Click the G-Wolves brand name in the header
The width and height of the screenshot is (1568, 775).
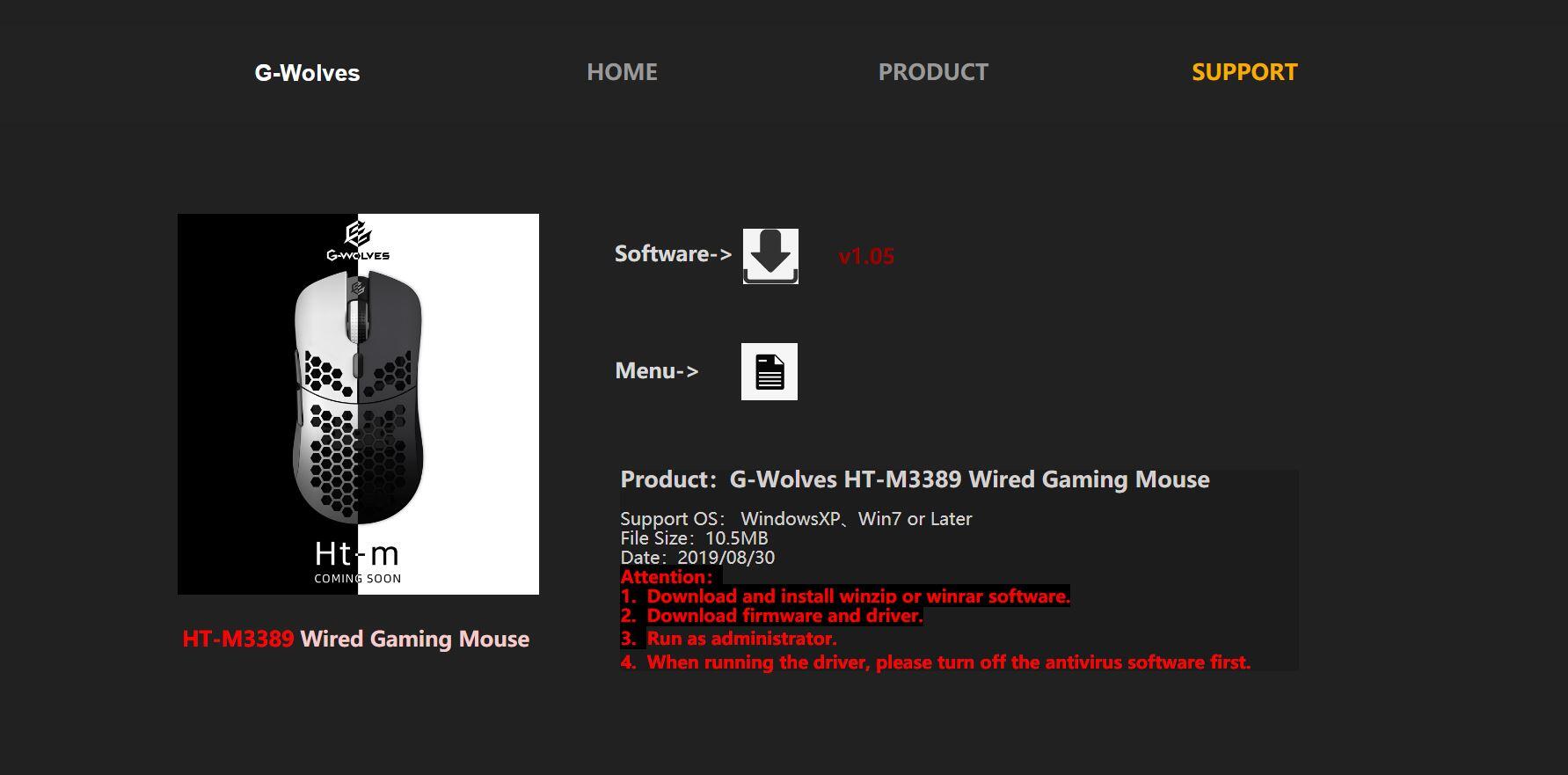coord(307,73)
